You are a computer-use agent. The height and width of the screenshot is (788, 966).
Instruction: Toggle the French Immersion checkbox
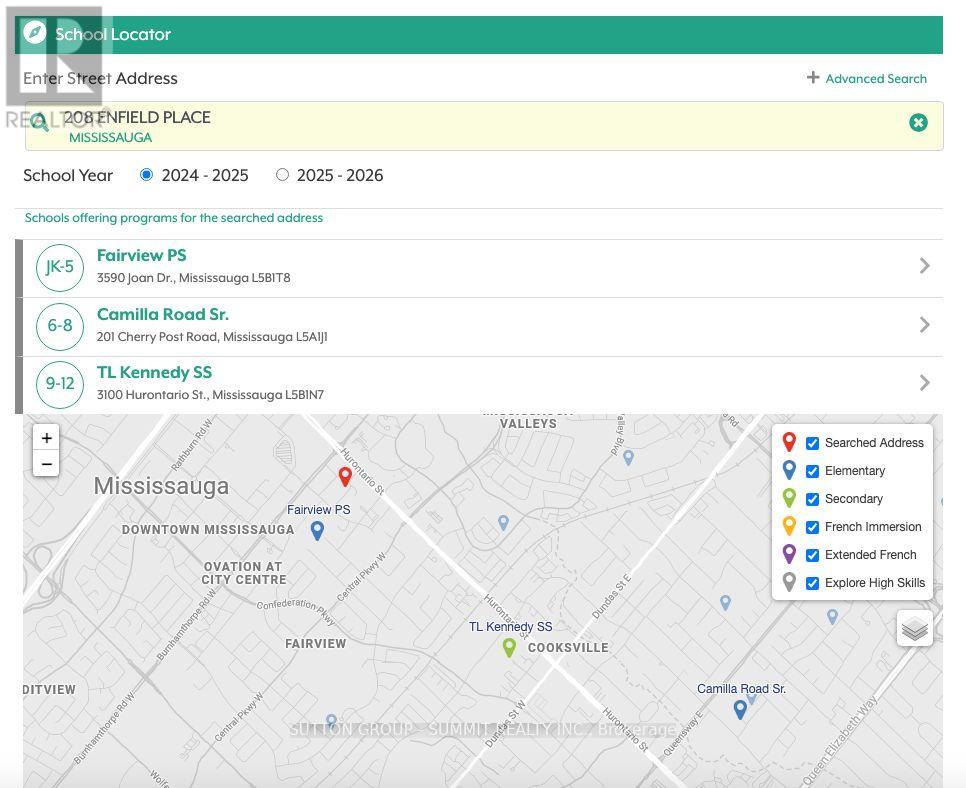pyautogui.click(x=813, y=527)
